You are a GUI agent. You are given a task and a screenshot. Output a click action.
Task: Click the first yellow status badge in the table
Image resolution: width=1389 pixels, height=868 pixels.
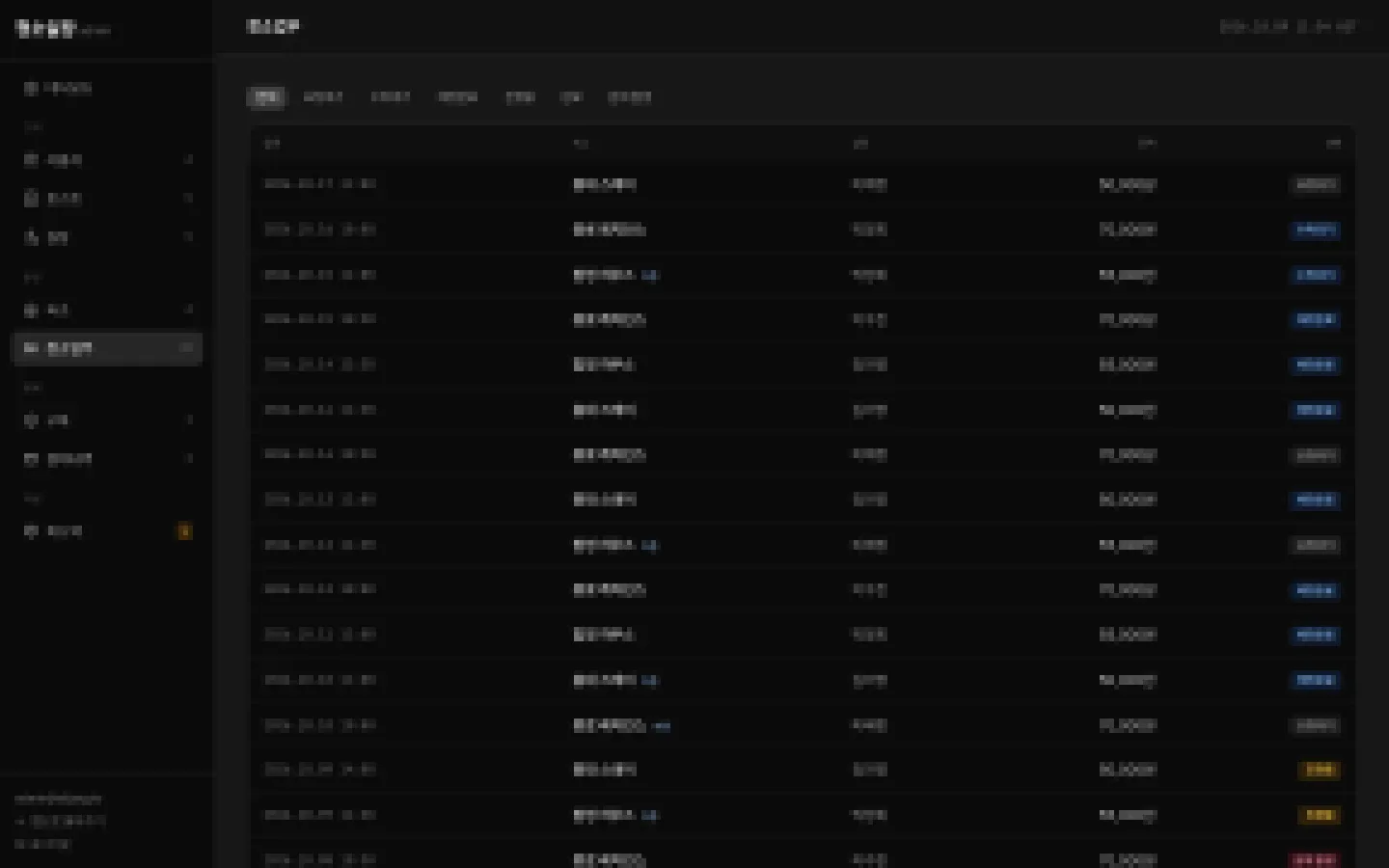pyautogui.click(x=1320, y=770)
